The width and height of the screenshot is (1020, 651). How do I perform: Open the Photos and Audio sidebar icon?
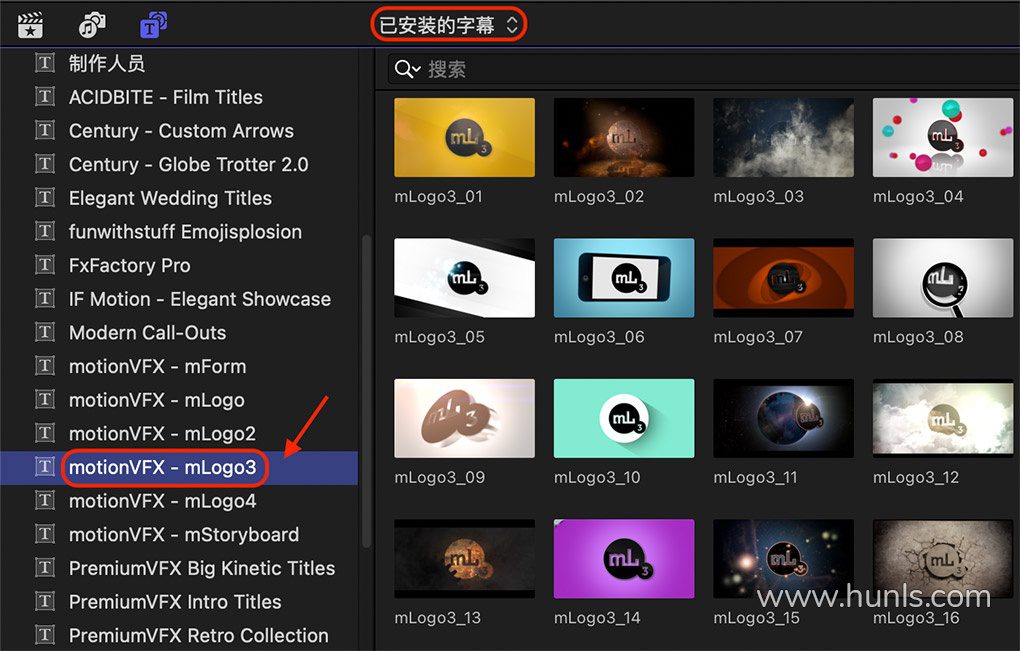[92, 25]
